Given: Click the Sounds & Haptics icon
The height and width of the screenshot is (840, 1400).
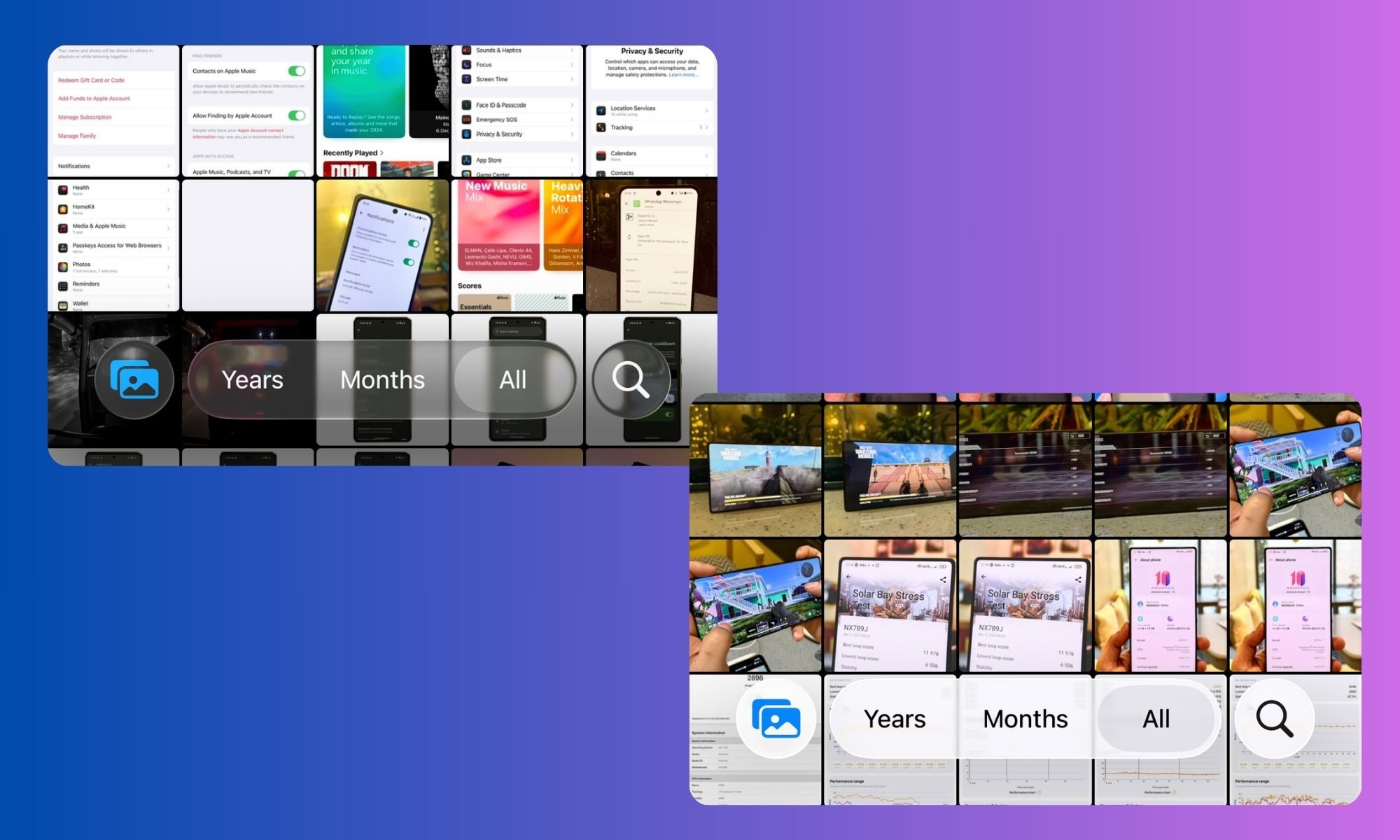Looking at the screenshot, I should (x=466, y=50).
